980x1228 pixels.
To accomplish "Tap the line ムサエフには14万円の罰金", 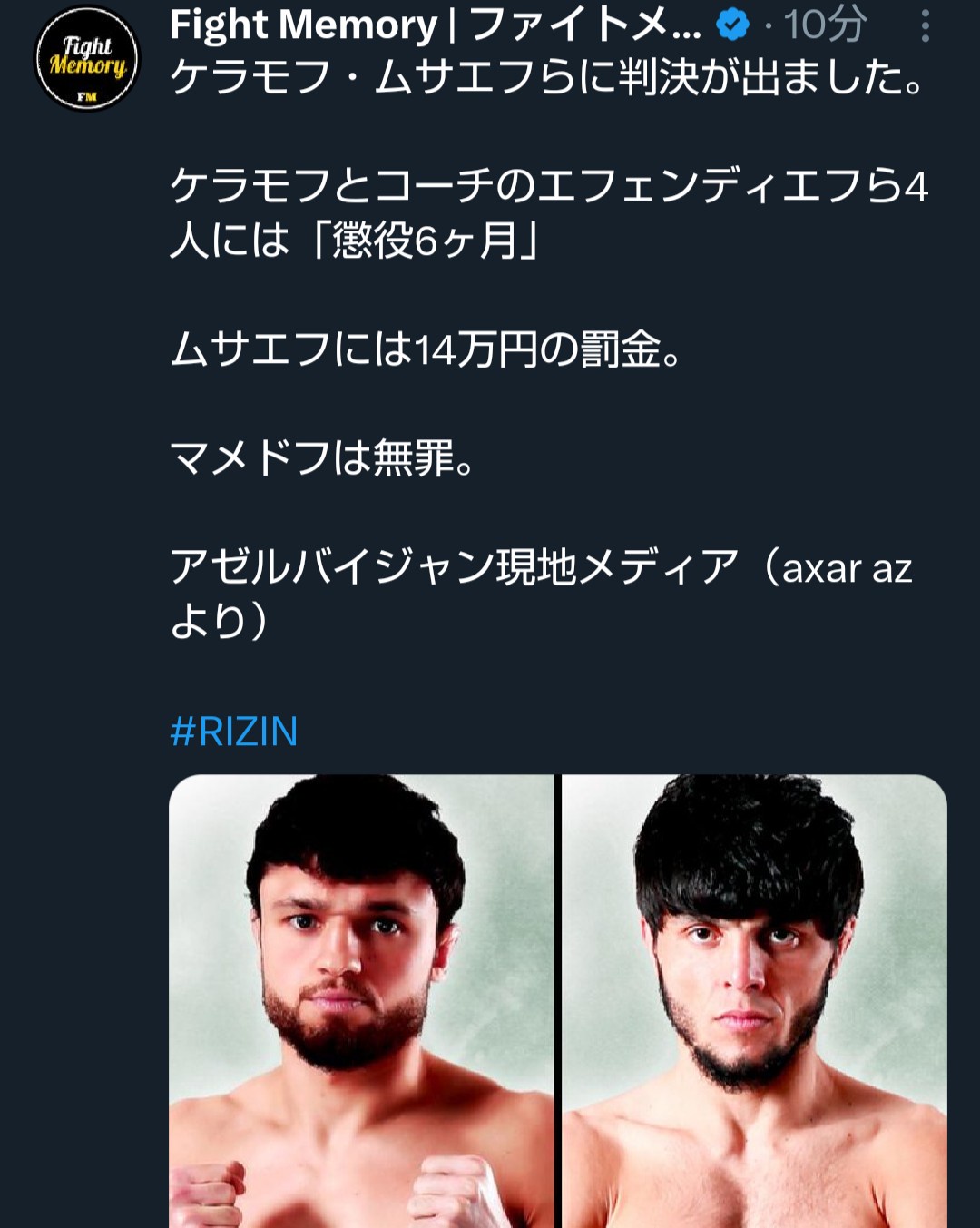I will coord(426,350).
